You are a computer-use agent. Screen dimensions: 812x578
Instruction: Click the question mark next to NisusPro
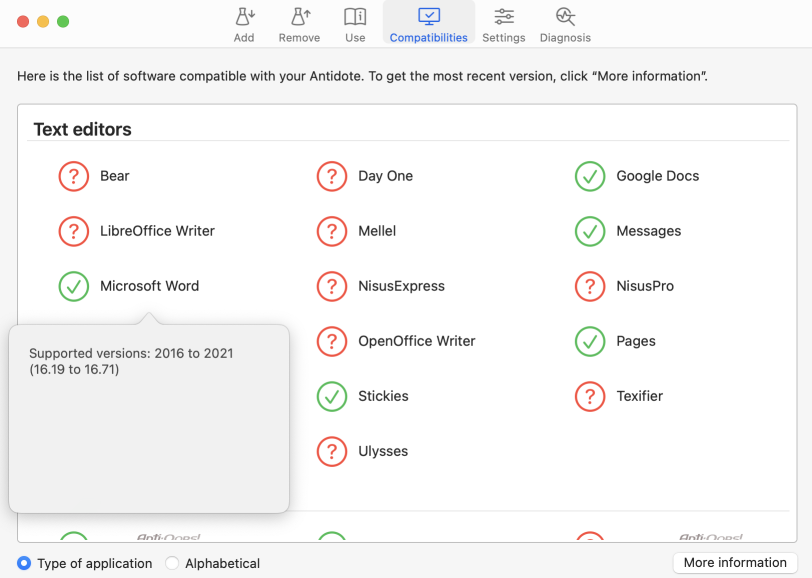589,286
